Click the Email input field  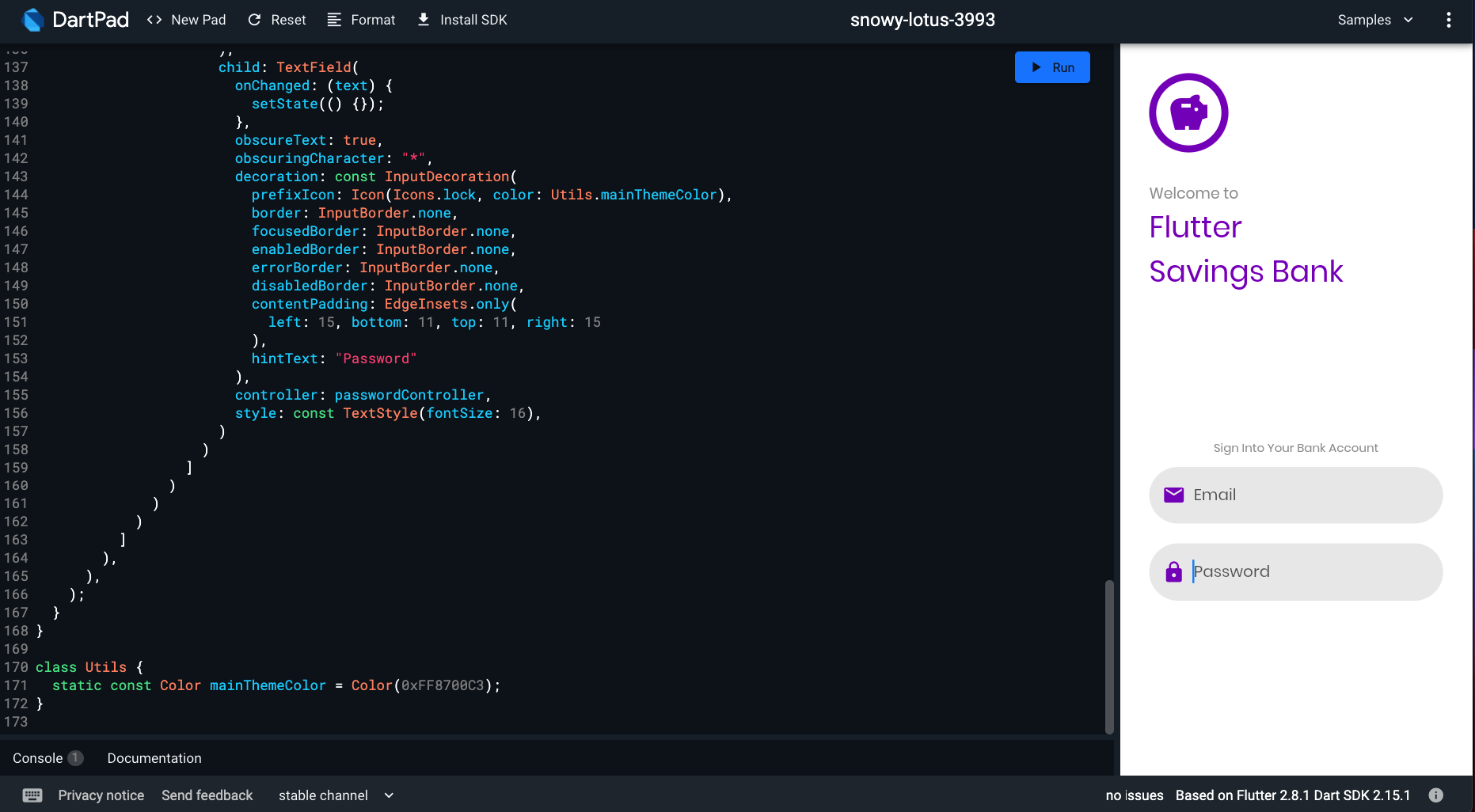(x=1295, y=495)
